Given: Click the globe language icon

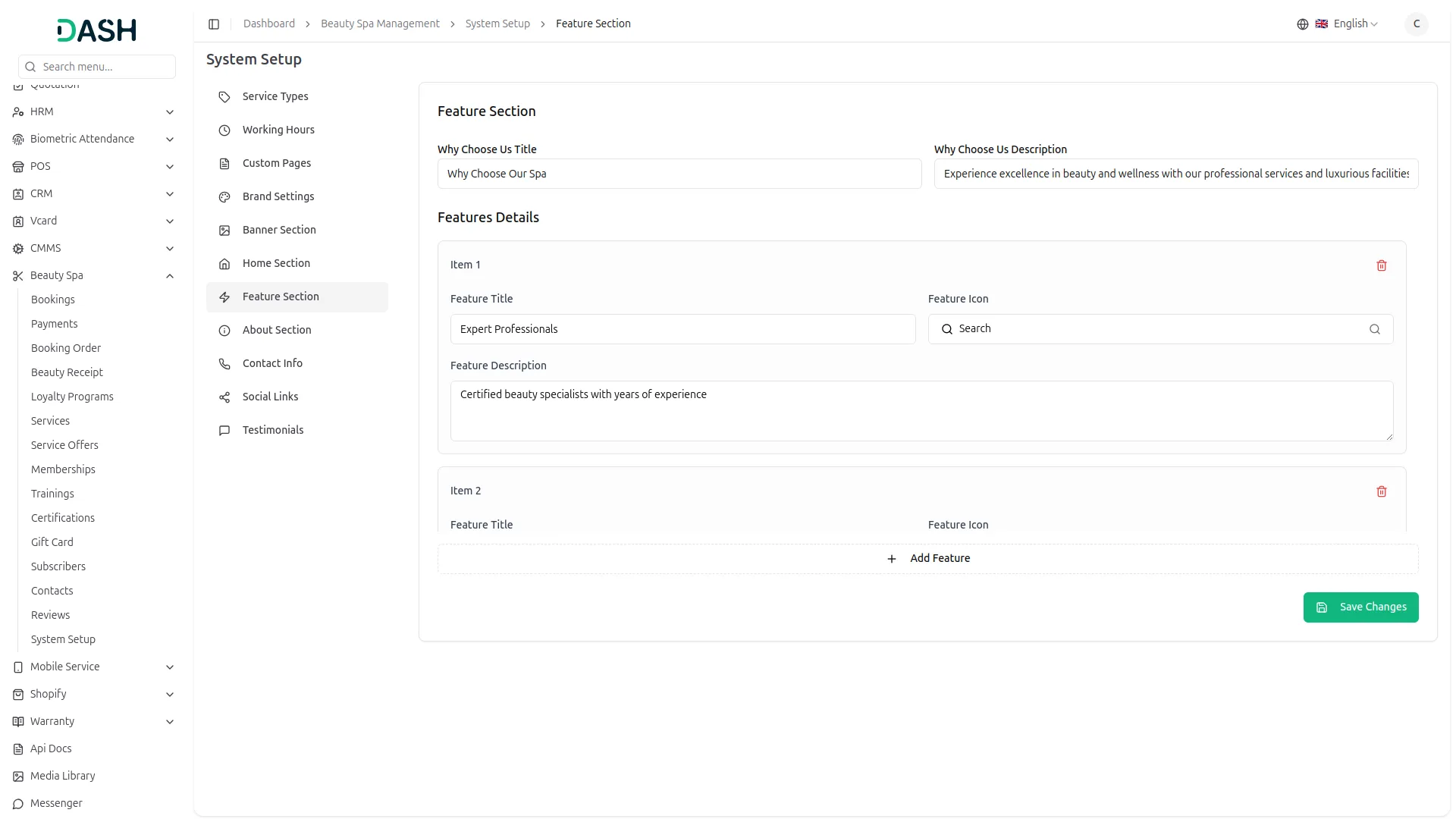Looking at the screenshot, I should [x=1302, y=24].
